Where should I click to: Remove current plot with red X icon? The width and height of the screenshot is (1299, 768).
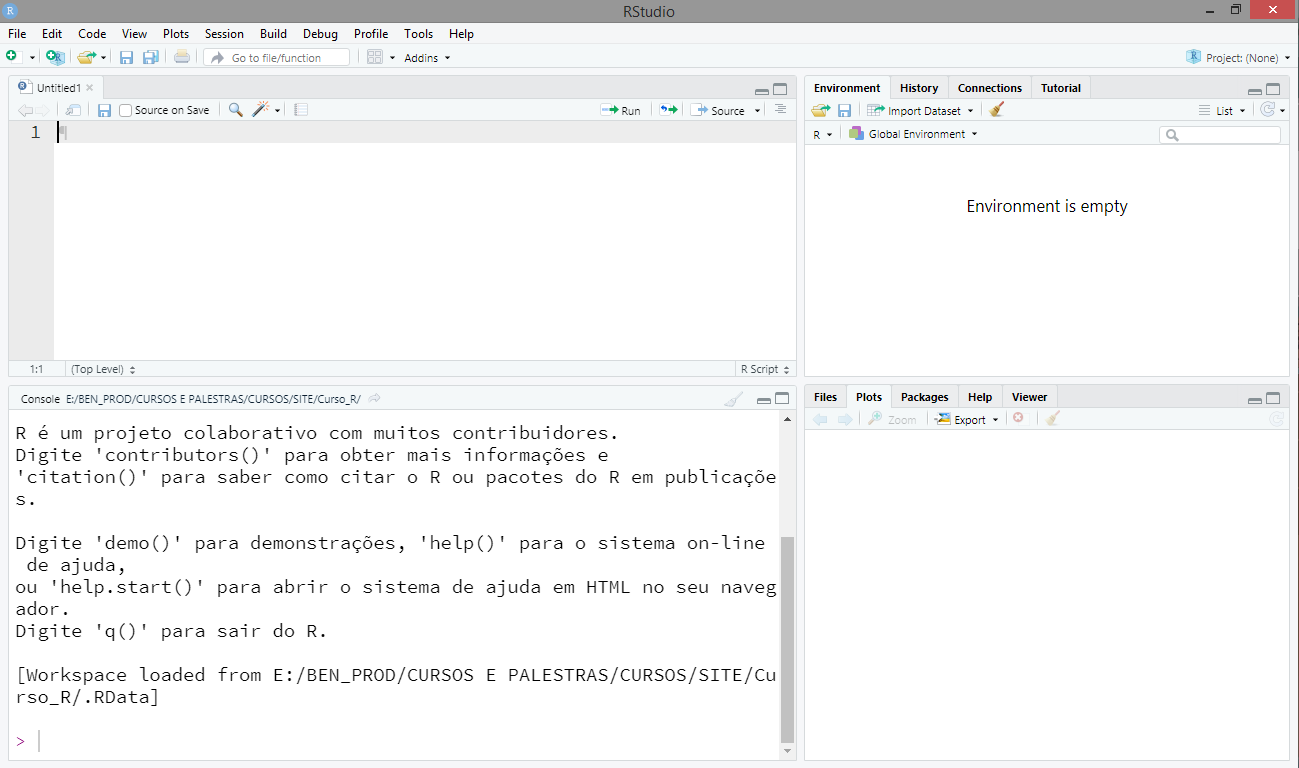tap(1018, 419)
